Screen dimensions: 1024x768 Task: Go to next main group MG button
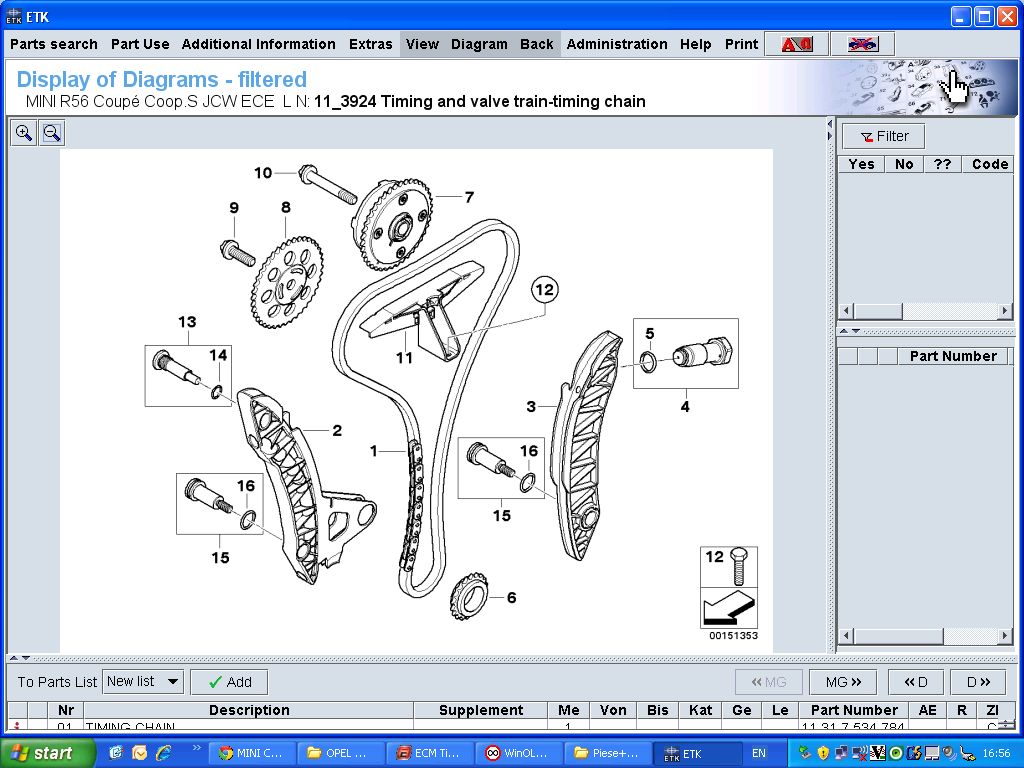click(842, 682)
